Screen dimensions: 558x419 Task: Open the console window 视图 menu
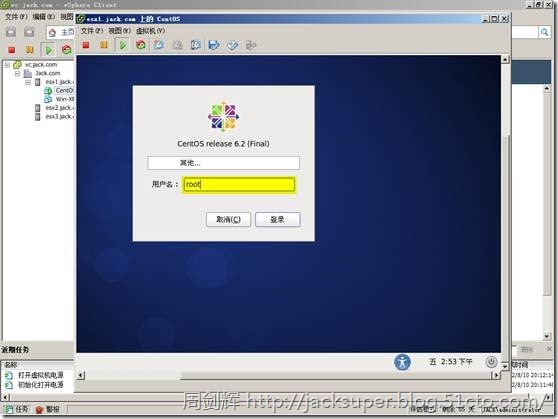120,31
